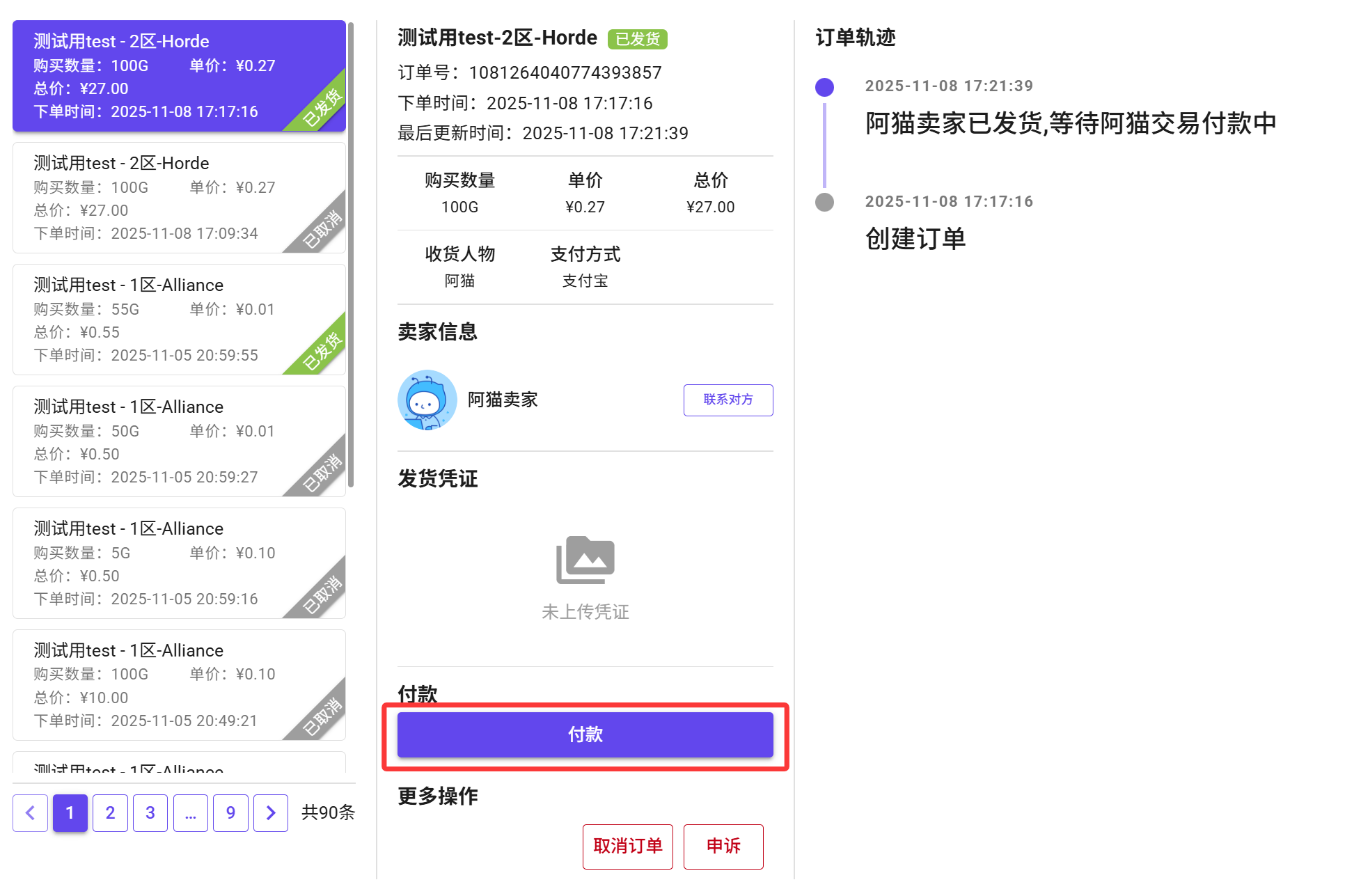Image resolution: width=1345 pixels, height=896 pixels.
Task: Select page 3 in pagination
Action: click(150, 812)
